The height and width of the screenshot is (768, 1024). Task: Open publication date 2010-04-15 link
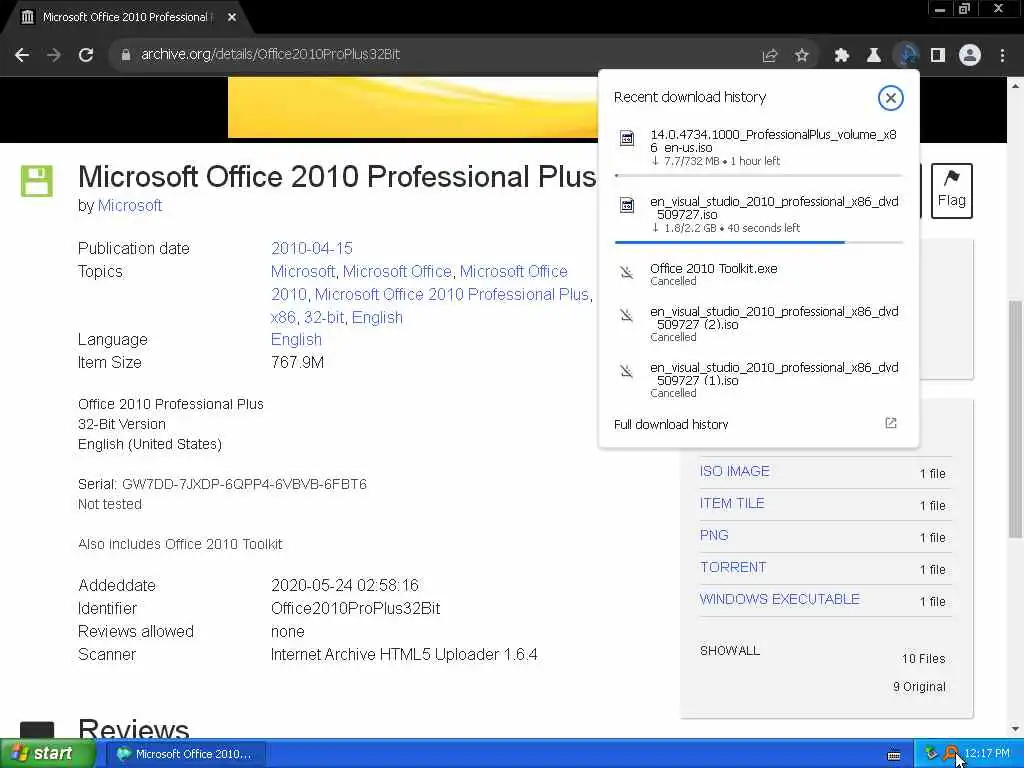(x=312, y=248)
